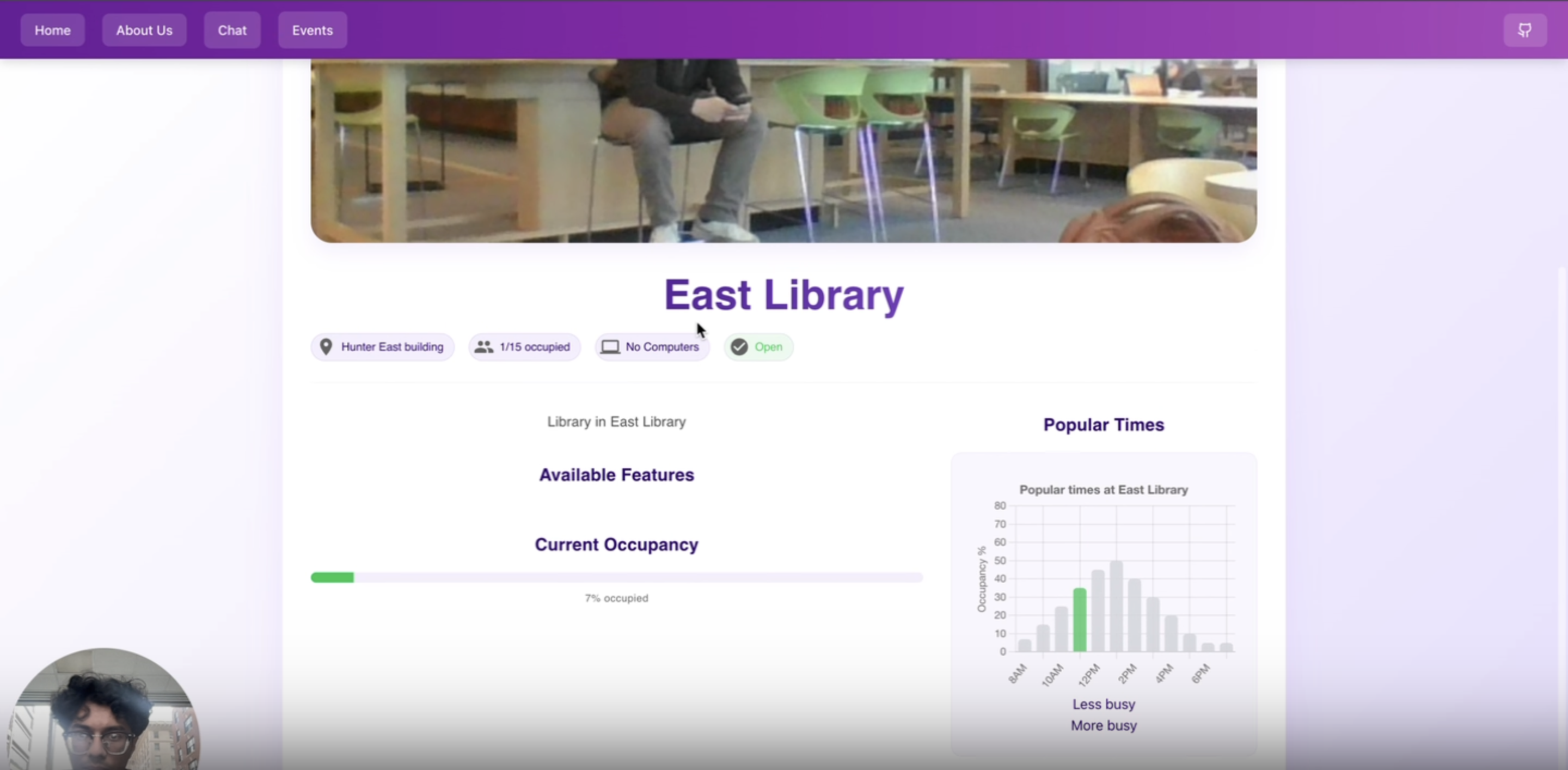Open the Chat page

click(232, 30)
